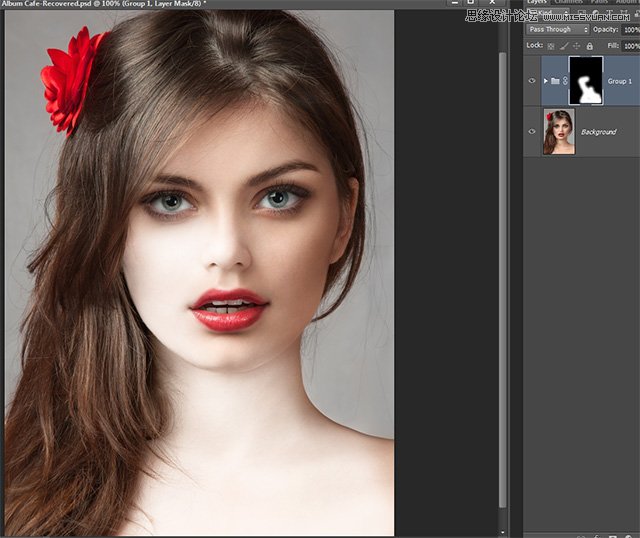640x538 pixels.
Task: Select the Background layer thumbnail
Action: point(559,131)
